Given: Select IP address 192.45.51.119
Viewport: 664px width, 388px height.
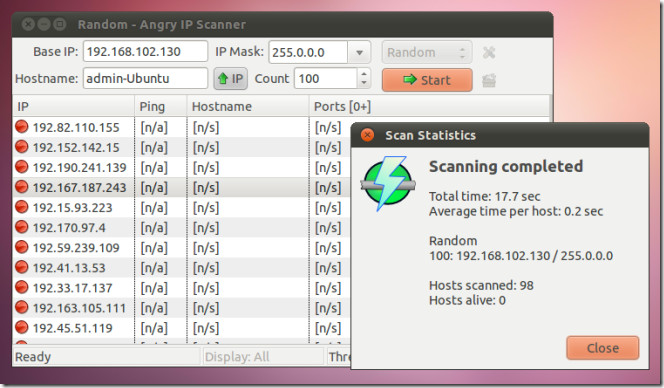Looking at the screenshot, I should 73,328.
